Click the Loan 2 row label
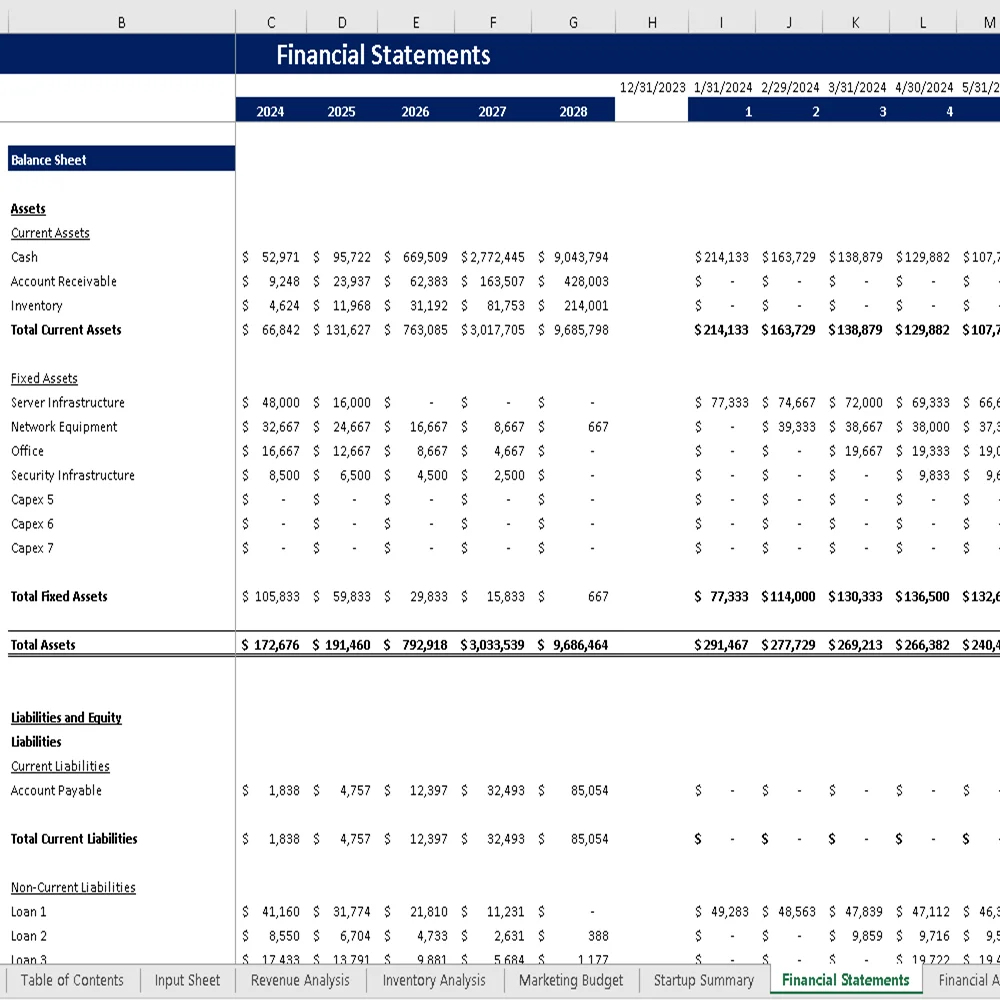 [27, 936]
